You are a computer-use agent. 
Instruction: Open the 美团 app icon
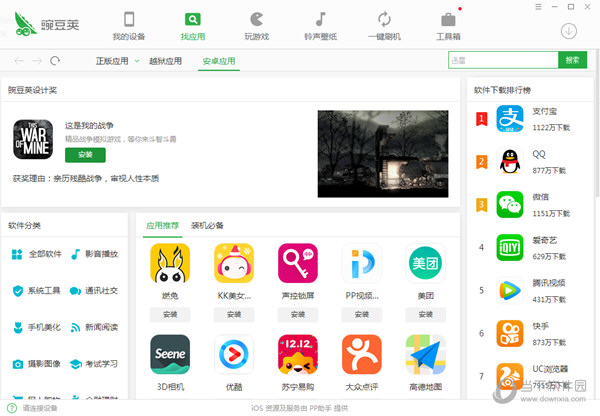[426, 263]
